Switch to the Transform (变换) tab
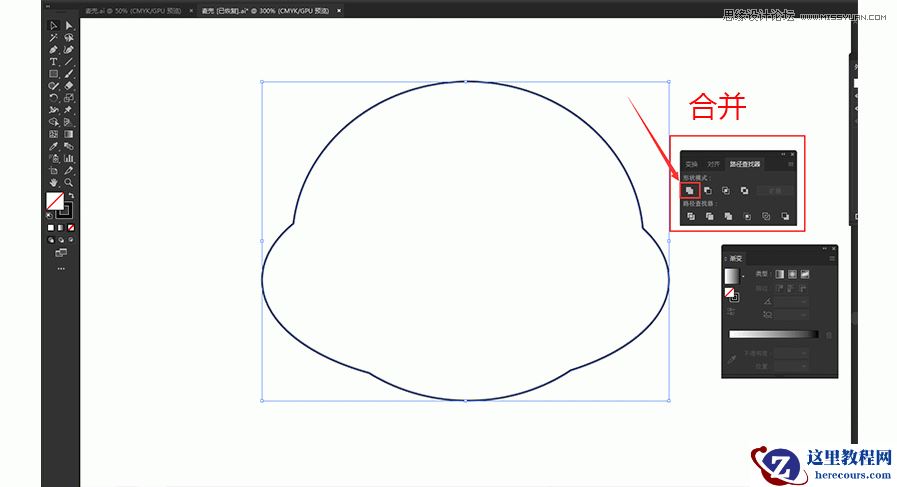 click(x=692, y=164)
